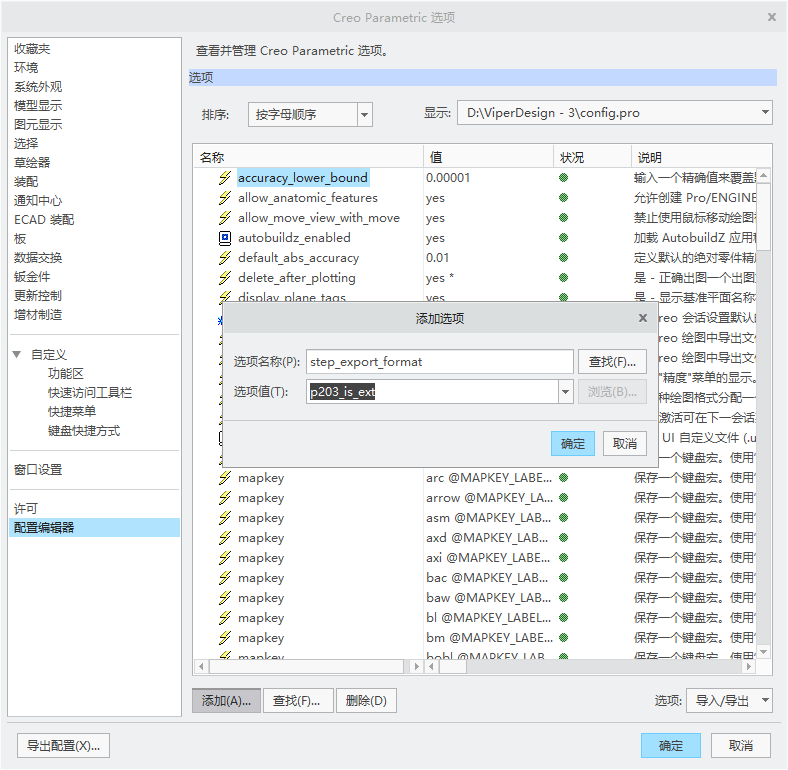788x770 pixels.
Task: Click green status dot for autobuildz_enabled
Action: click(563, 238)
